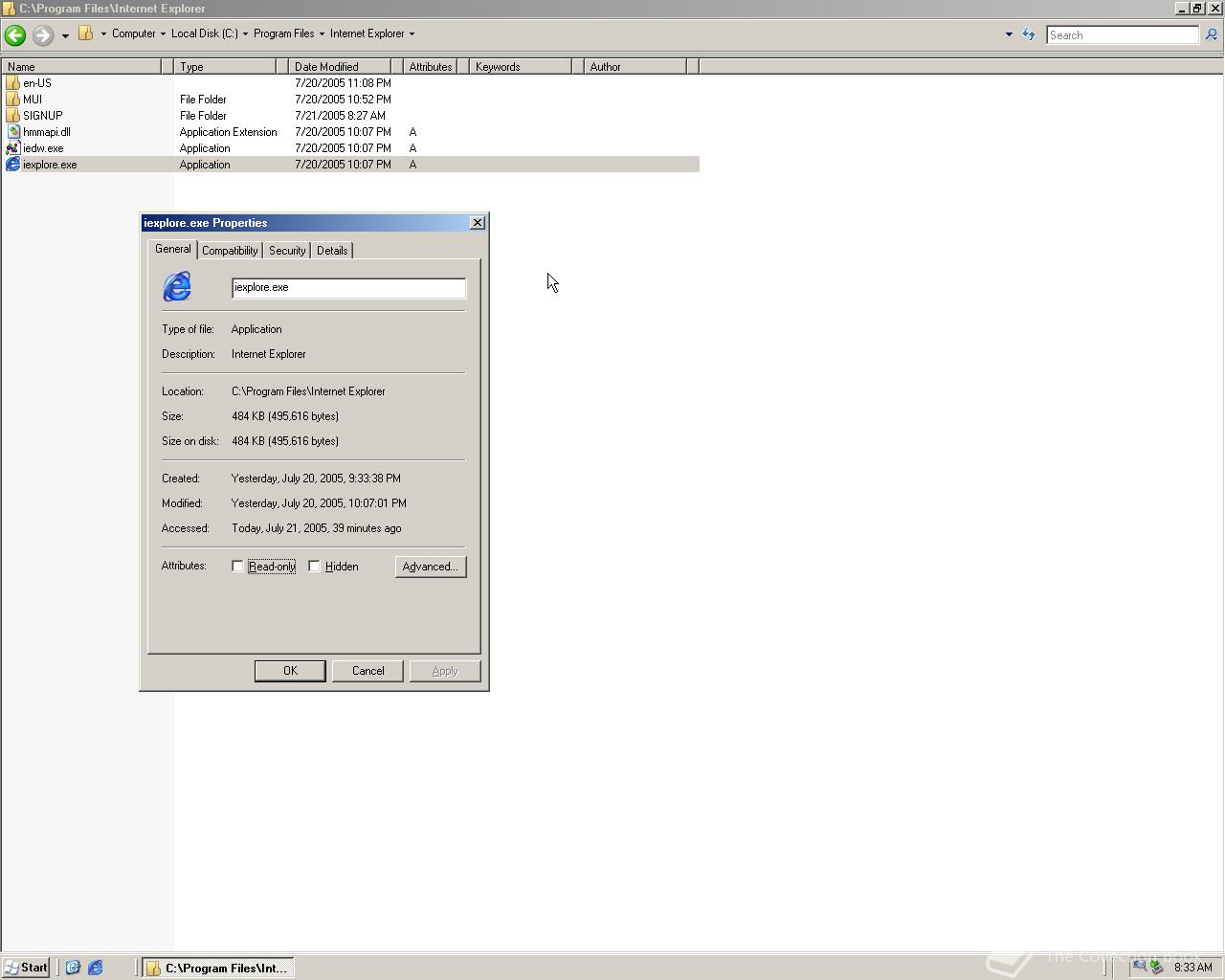This screenshot has width=1225, height=980.
Task: Select the iedw.exe file name
Action: pos(43,148)
